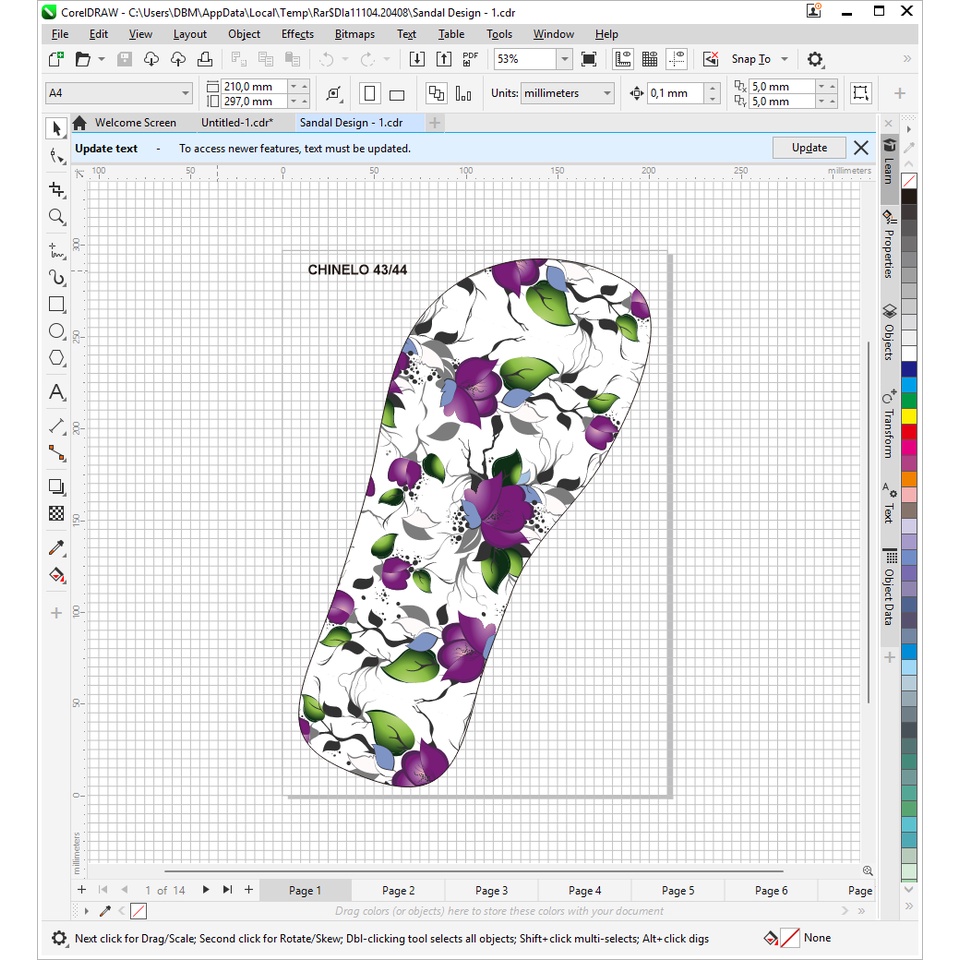Image resolution: width=960 pixels, height=960 pixels.
Task: Go to Page 3 tab
Action: [x=491, y=890]
